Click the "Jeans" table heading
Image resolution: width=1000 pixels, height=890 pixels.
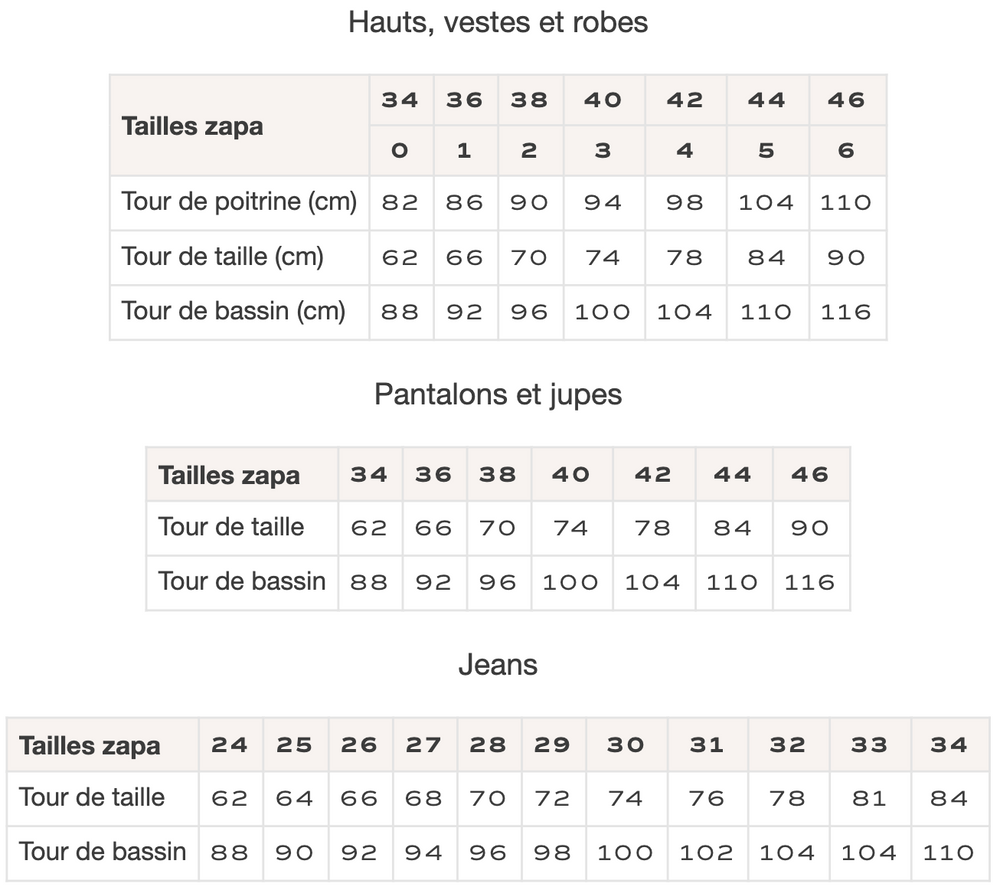498,664
